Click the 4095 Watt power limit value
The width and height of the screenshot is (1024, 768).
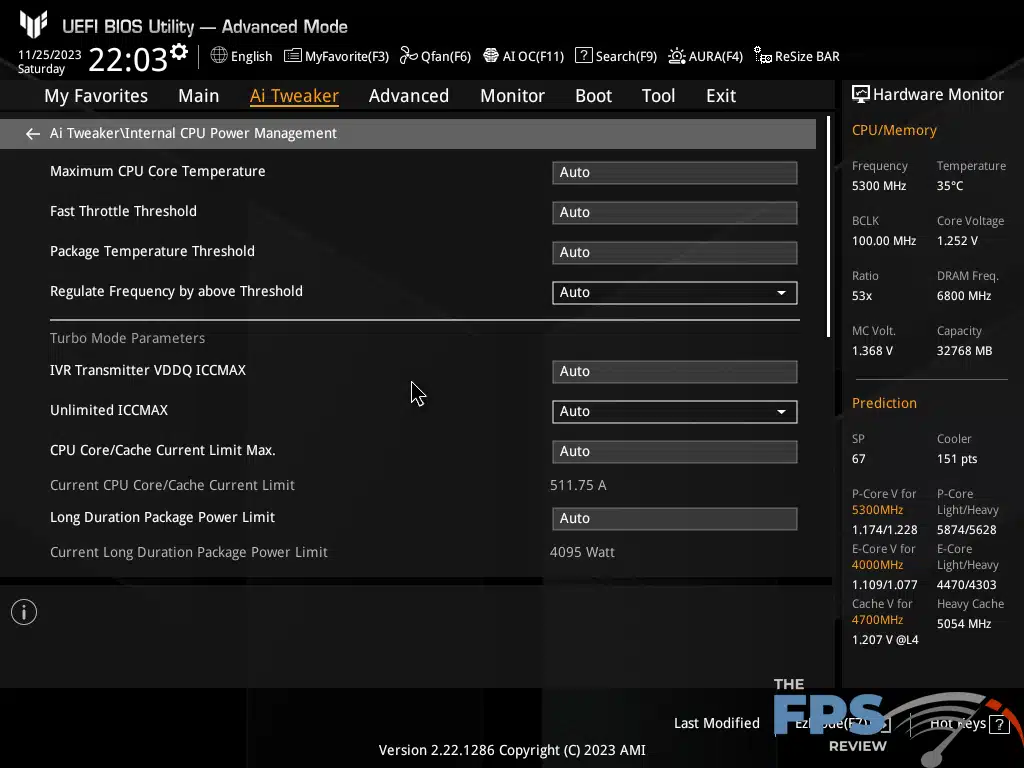(x=582, y=552)
